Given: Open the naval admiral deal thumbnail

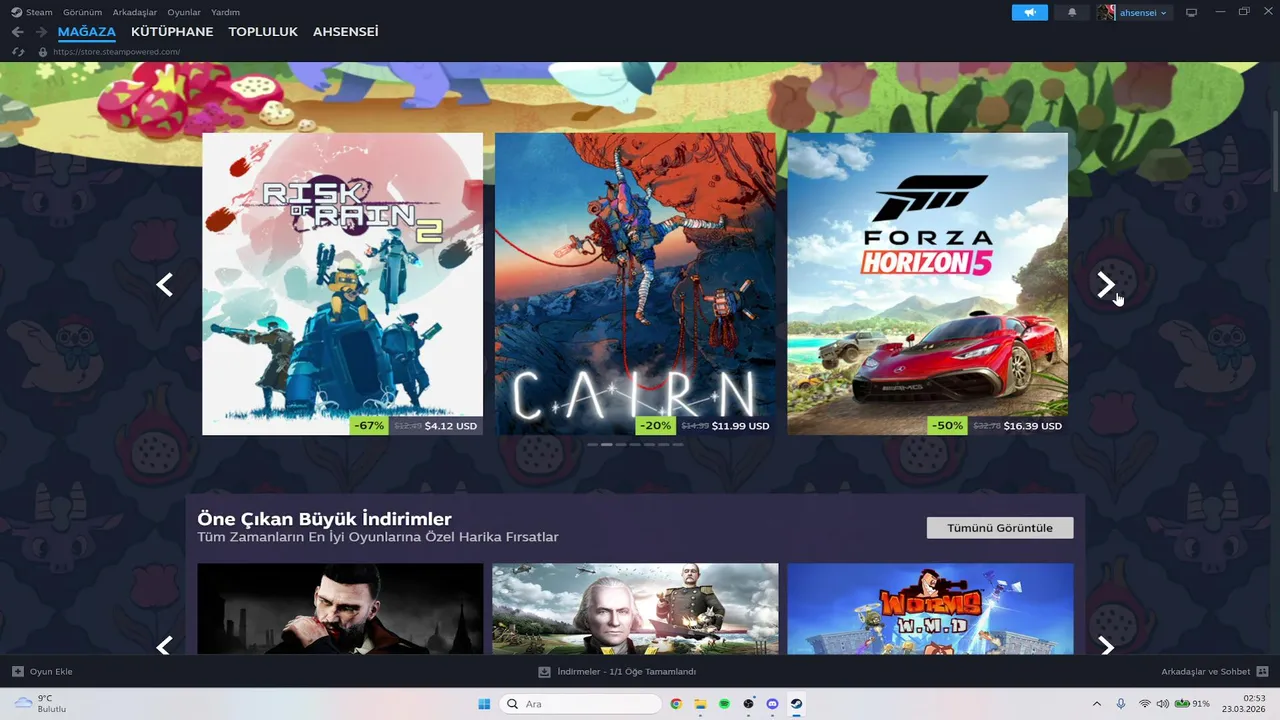Looking at the screenshot, I should (x=635, y=609).
